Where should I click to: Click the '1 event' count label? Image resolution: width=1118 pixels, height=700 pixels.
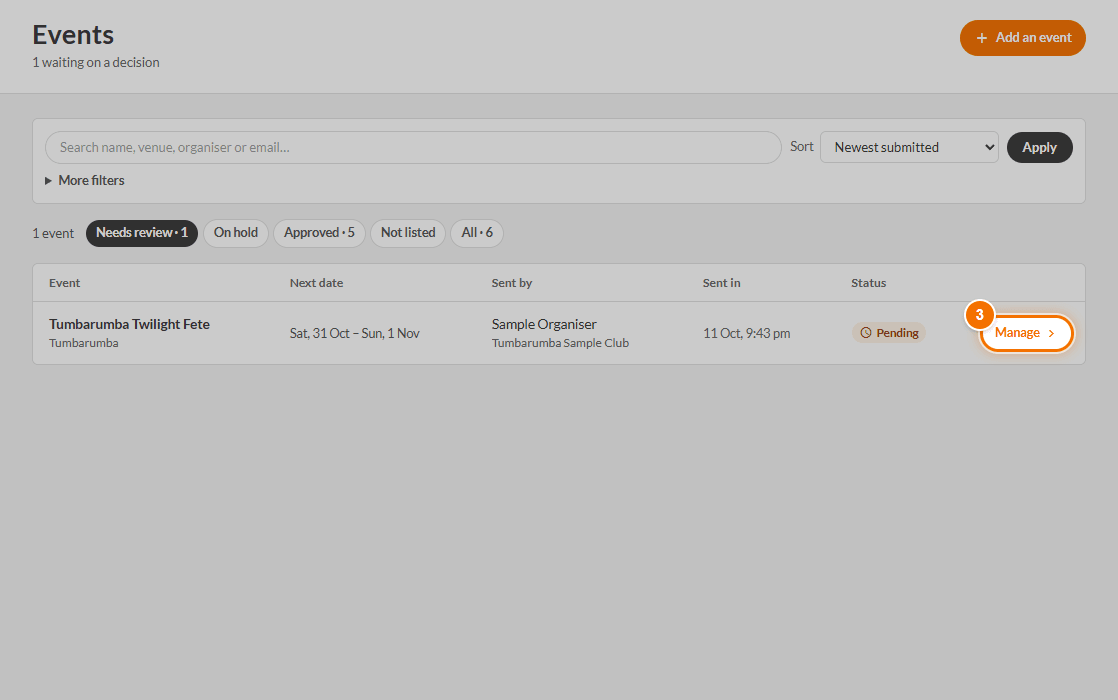coord(53,234)
